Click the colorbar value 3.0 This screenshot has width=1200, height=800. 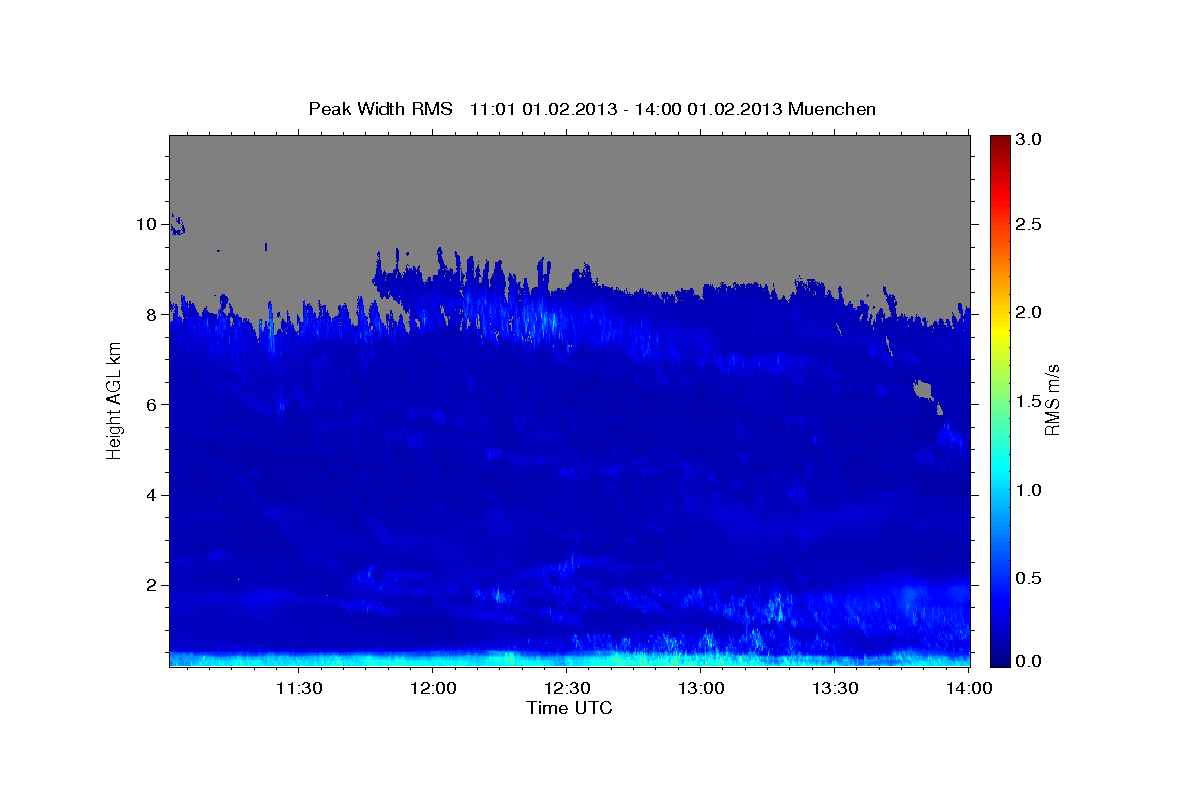(1029, 140)
